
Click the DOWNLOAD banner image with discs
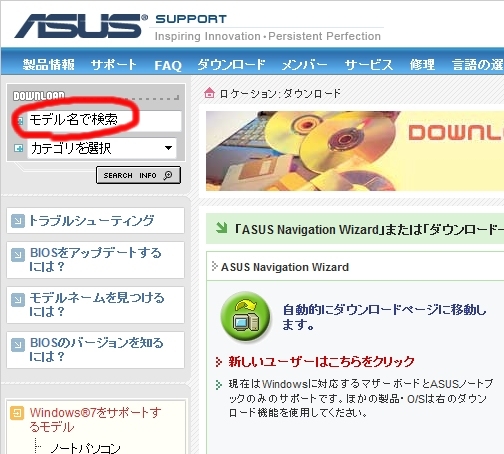(x=355, y=151)
